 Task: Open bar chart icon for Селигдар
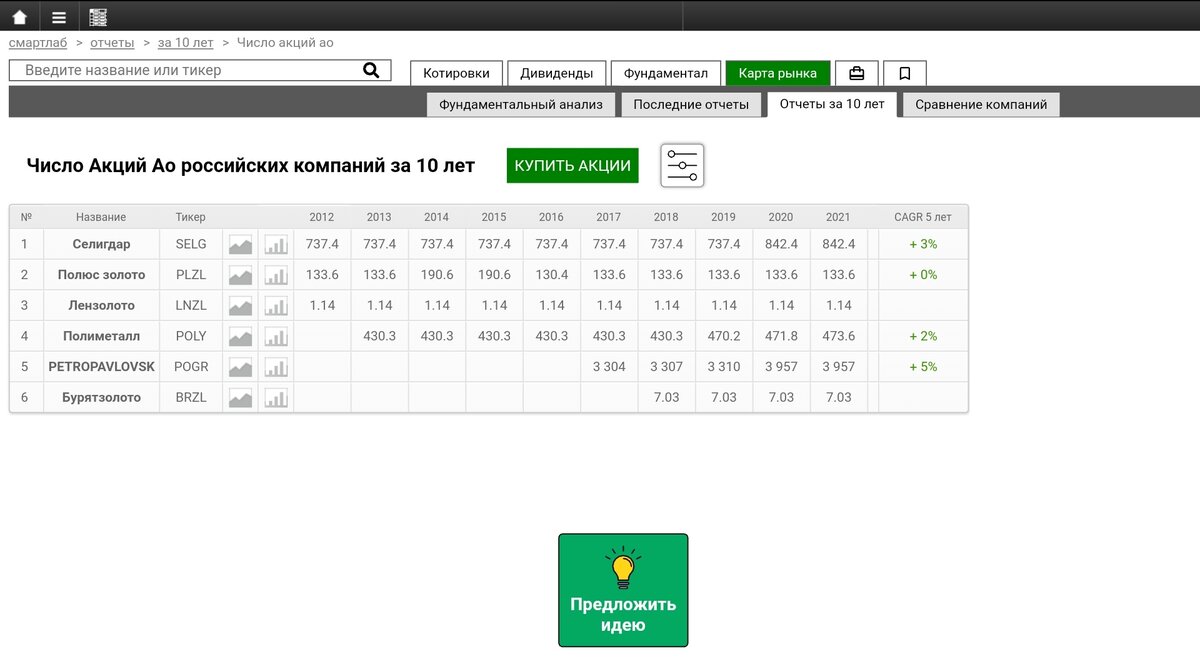pos(276,244)
